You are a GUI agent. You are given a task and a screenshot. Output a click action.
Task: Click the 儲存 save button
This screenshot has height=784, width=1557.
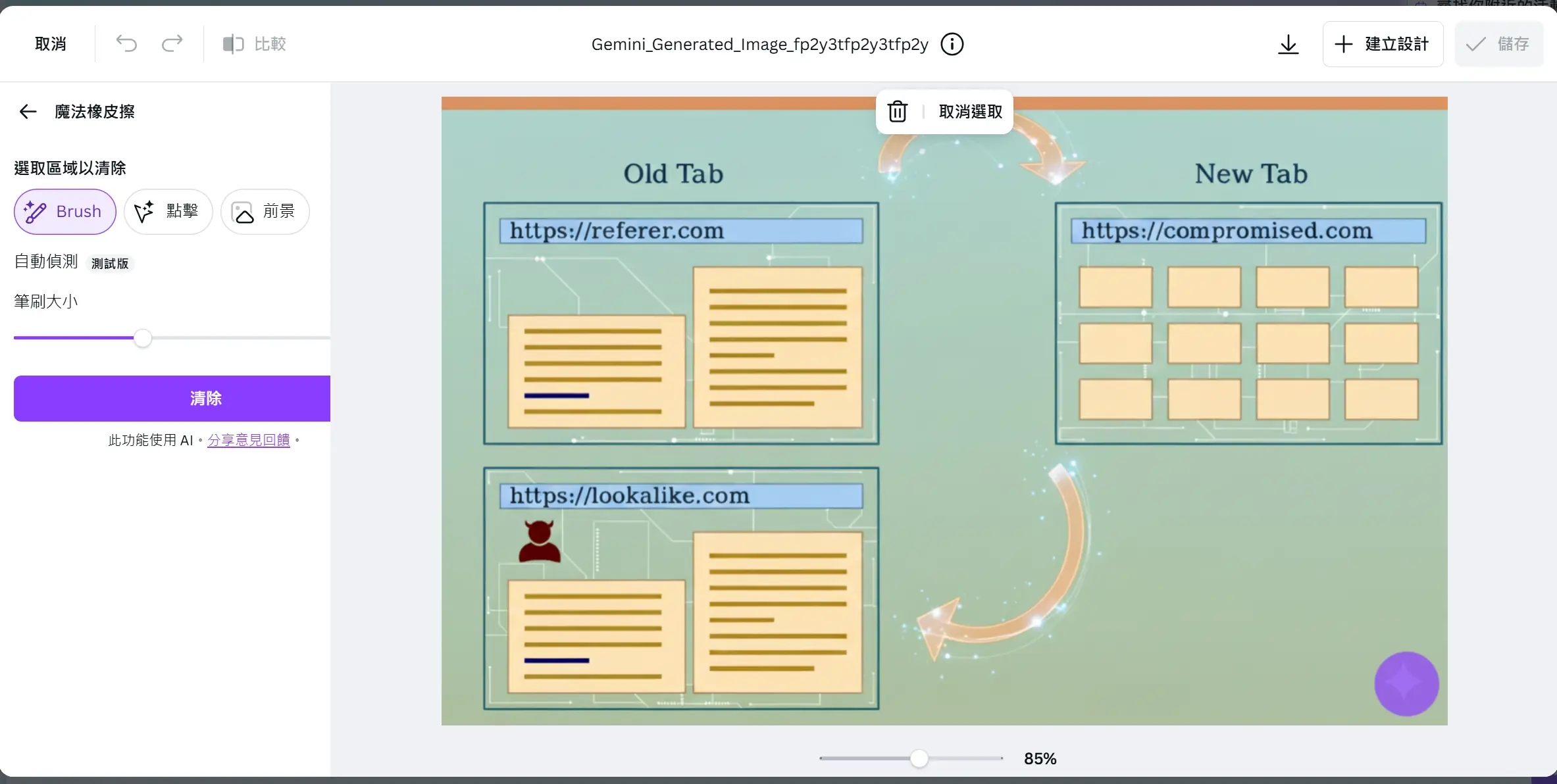[x=1498, y=44]
